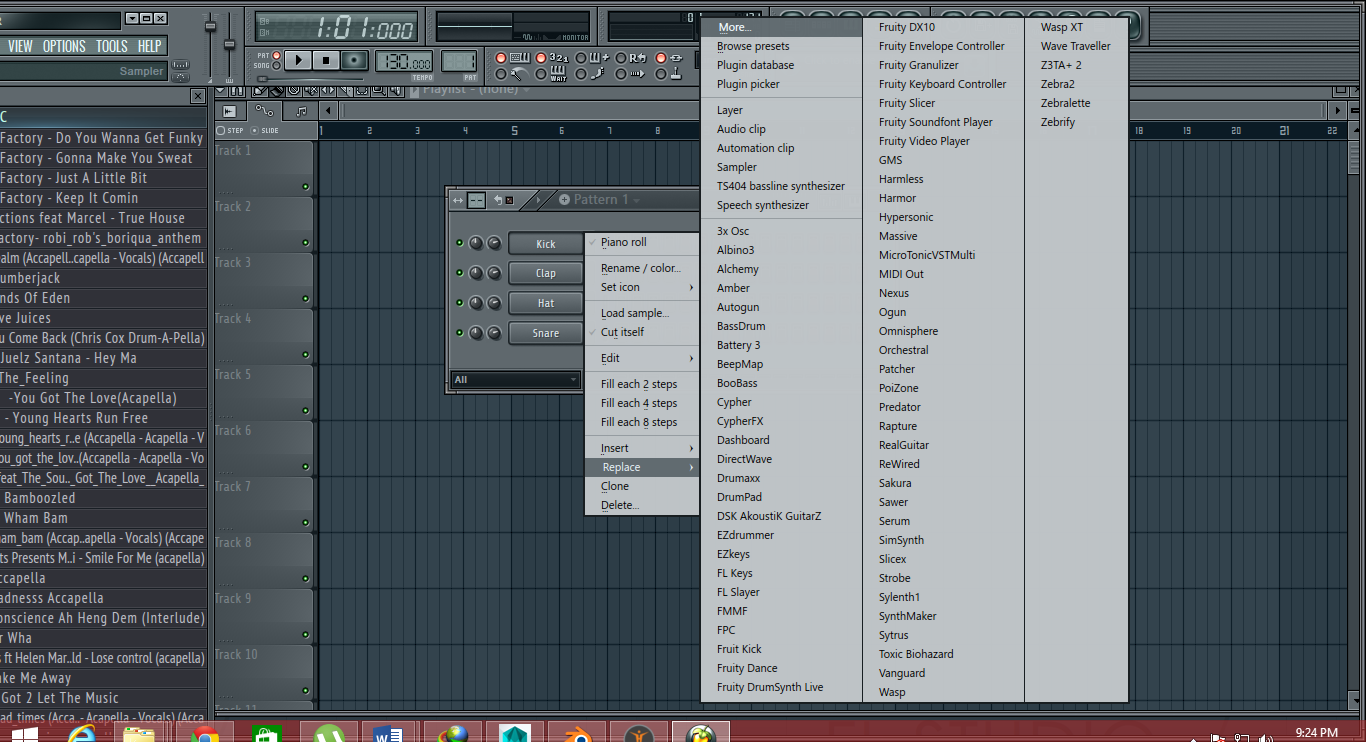The height and width of the screenshot is (742, 1366).
Task: Click the tempo display 130.000
Action: click(404, 61)
